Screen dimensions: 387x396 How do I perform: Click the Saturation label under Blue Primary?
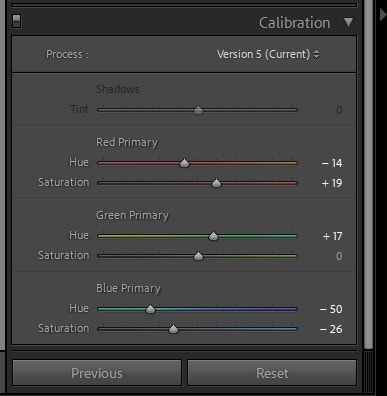pos(63,328)
